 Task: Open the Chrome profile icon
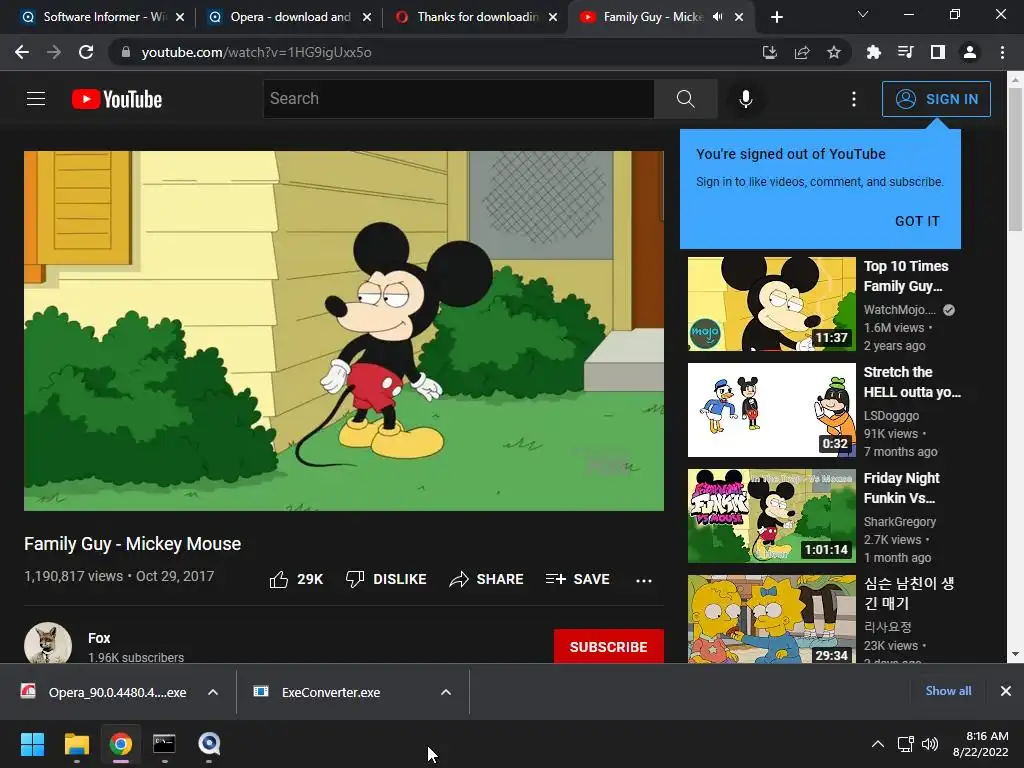pos(970,52)
